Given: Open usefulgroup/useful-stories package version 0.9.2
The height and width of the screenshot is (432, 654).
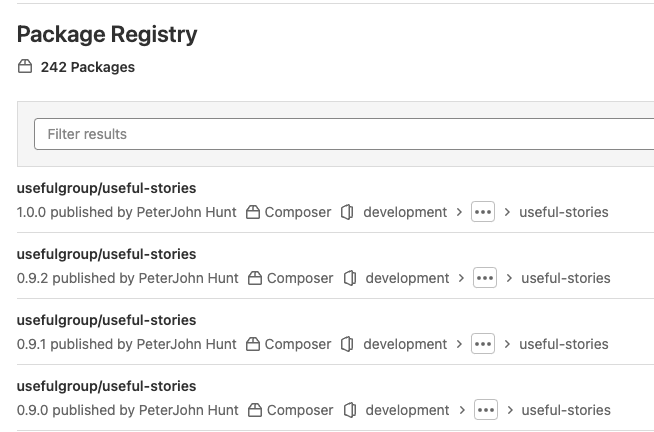Looking at the screenshot, I should click(x=106, y=254).
